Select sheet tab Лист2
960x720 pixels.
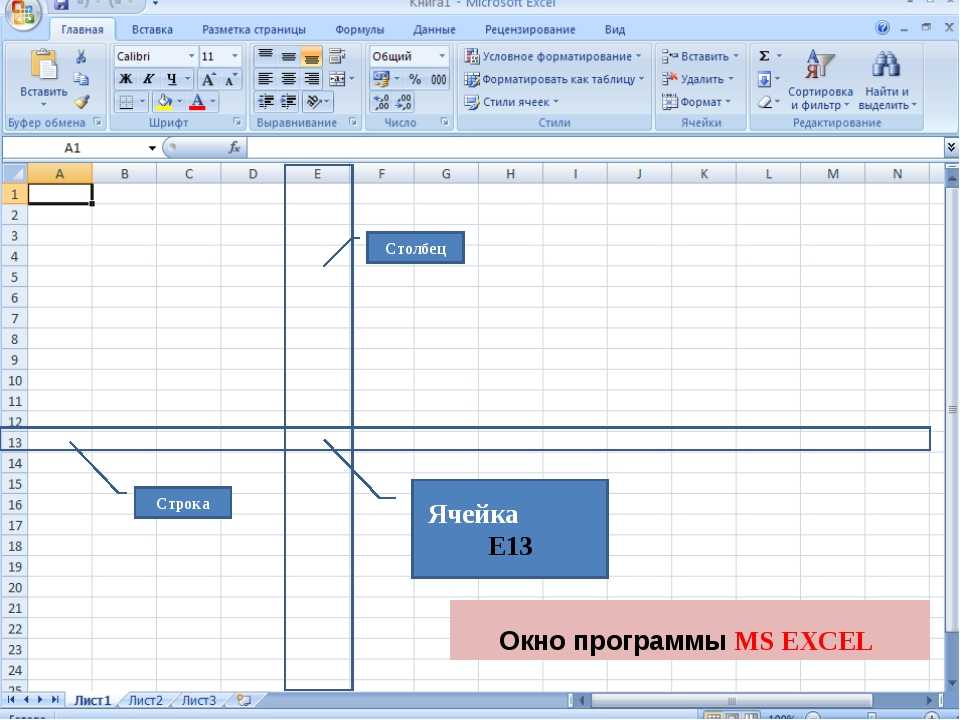coord(146,700)
